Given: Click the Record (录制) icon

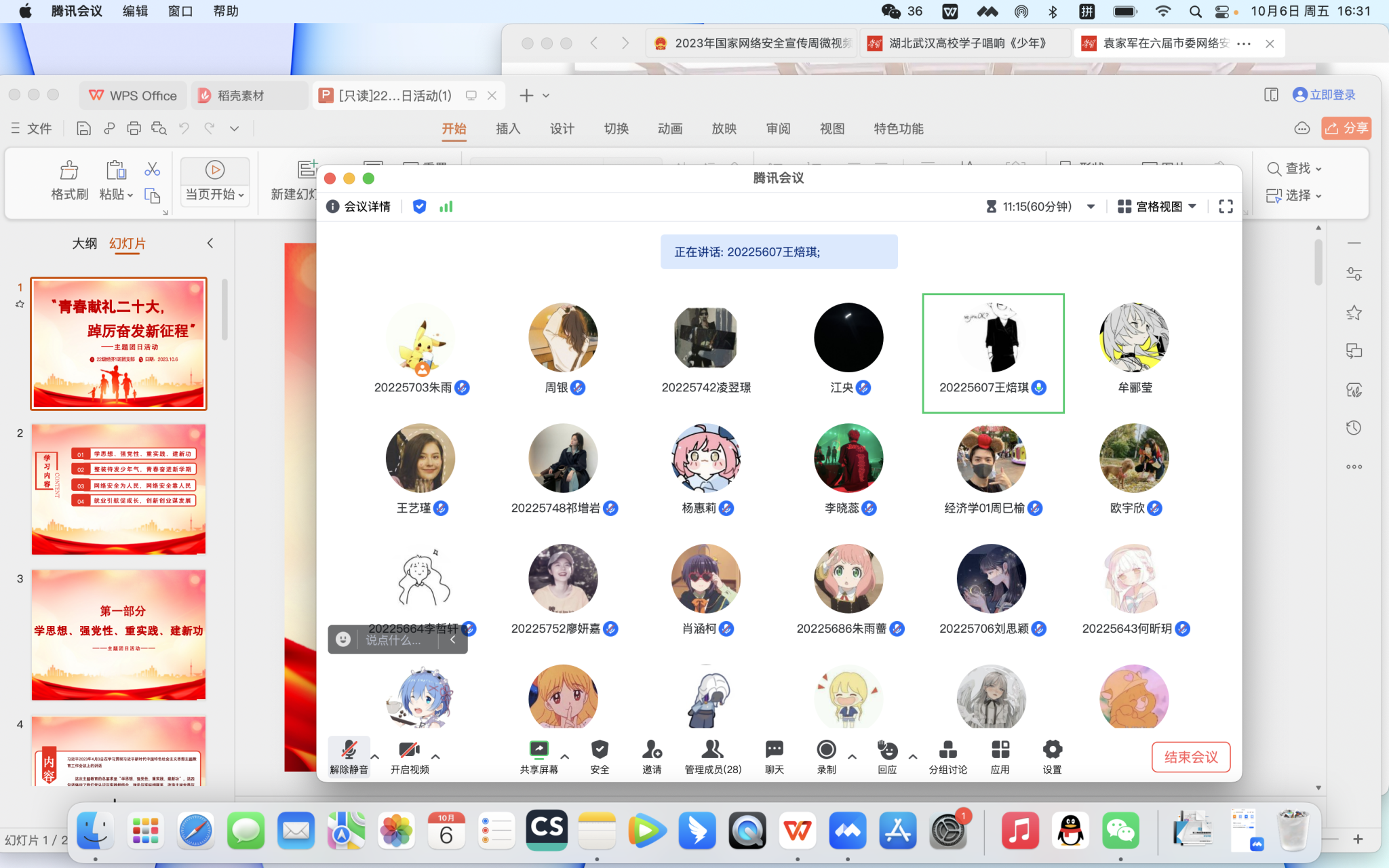Looking at the screenshot, I should click(826, 750).
